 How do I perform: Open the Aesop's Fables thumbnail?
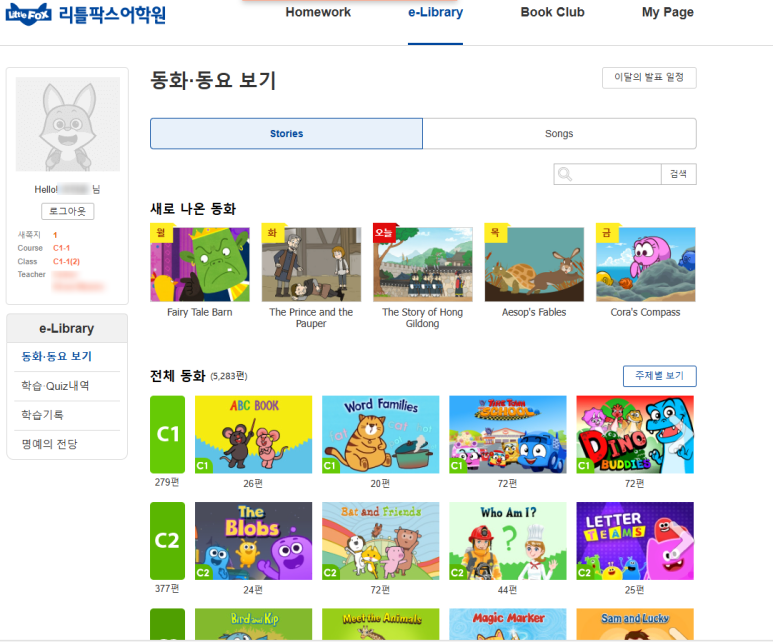pyautogui.click(x=534, y=264)
